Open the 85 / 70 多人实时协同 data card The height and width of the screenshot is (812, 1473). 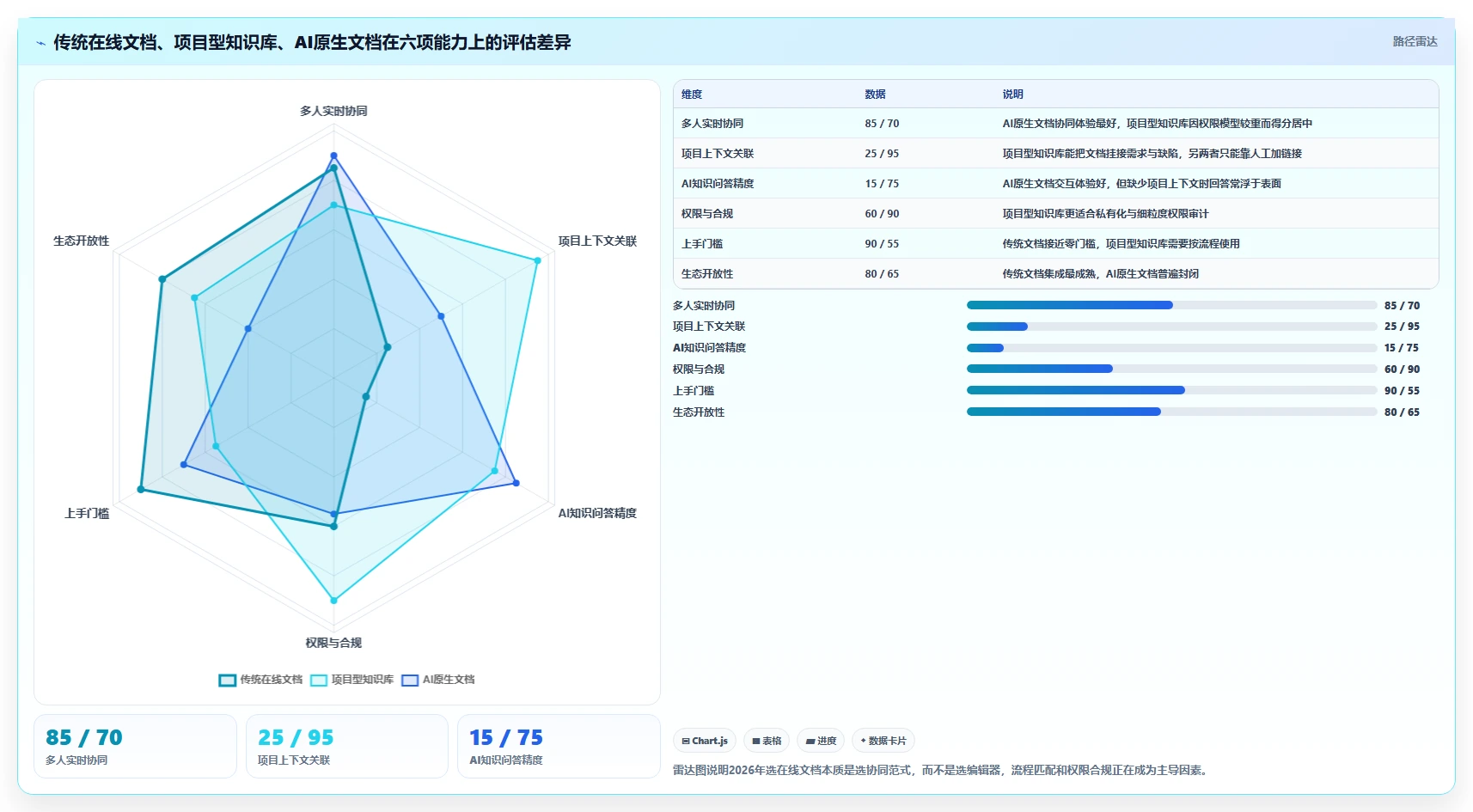pyautogui.click(x=135, y=746)
